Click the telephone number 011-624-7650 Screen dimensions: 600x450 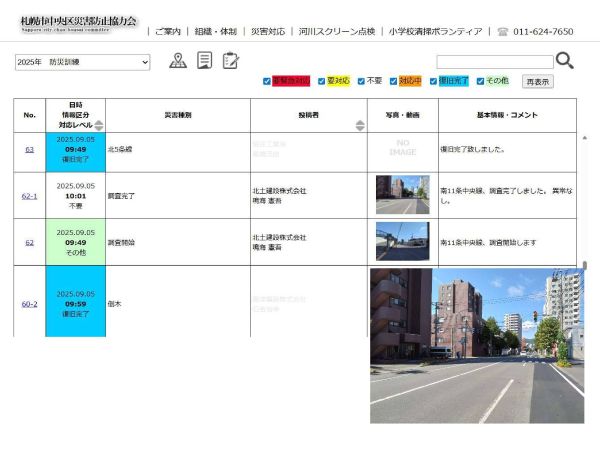[x=543, y=32]
